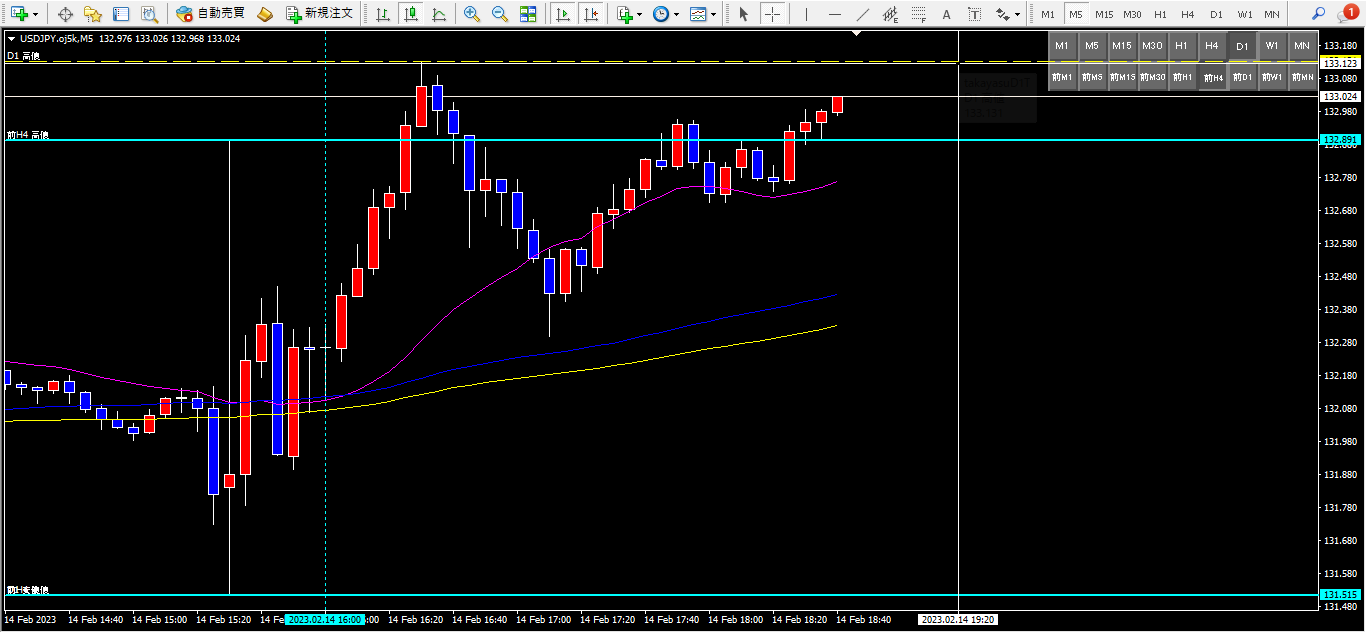Select the text label tool

coord(946,14)
